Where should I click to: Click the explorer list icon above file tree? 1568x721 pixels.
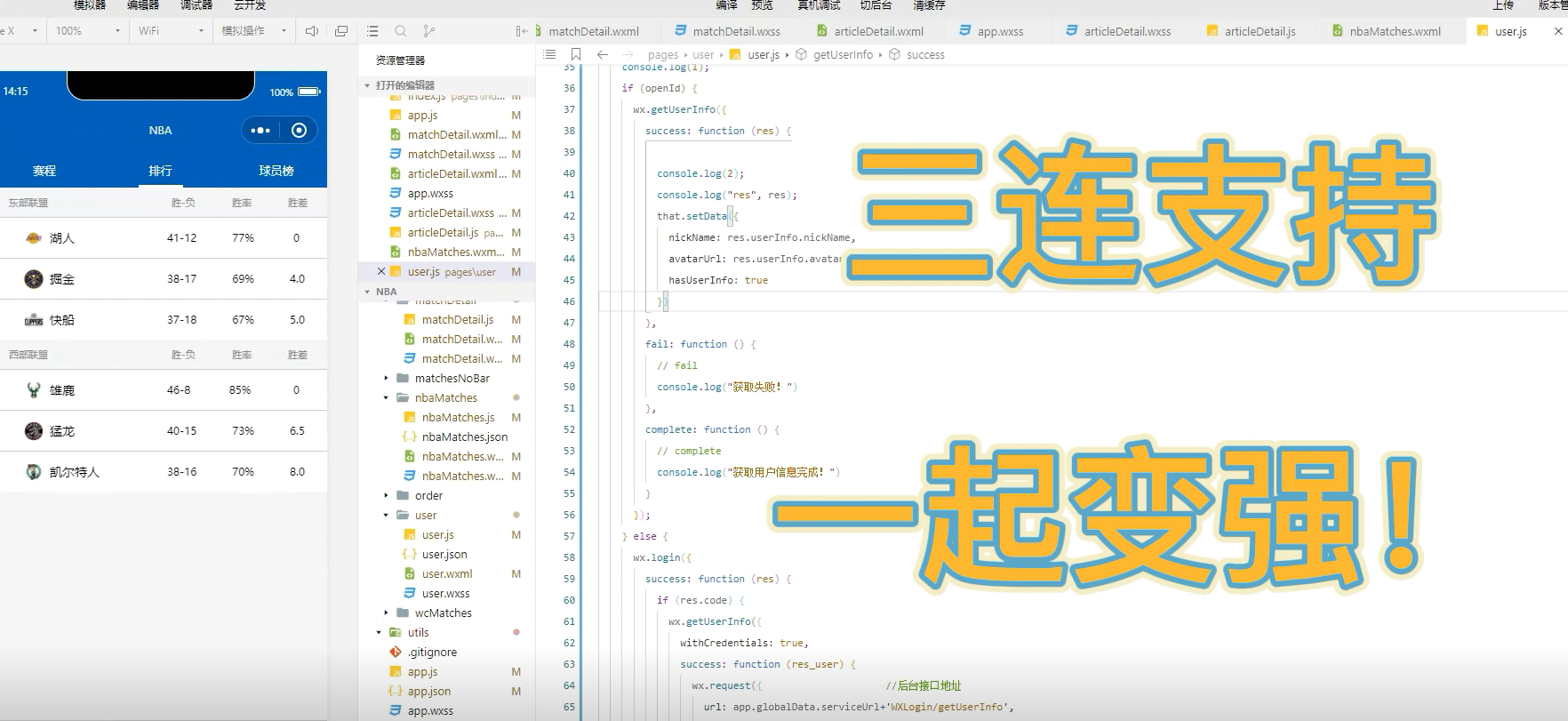372,31
